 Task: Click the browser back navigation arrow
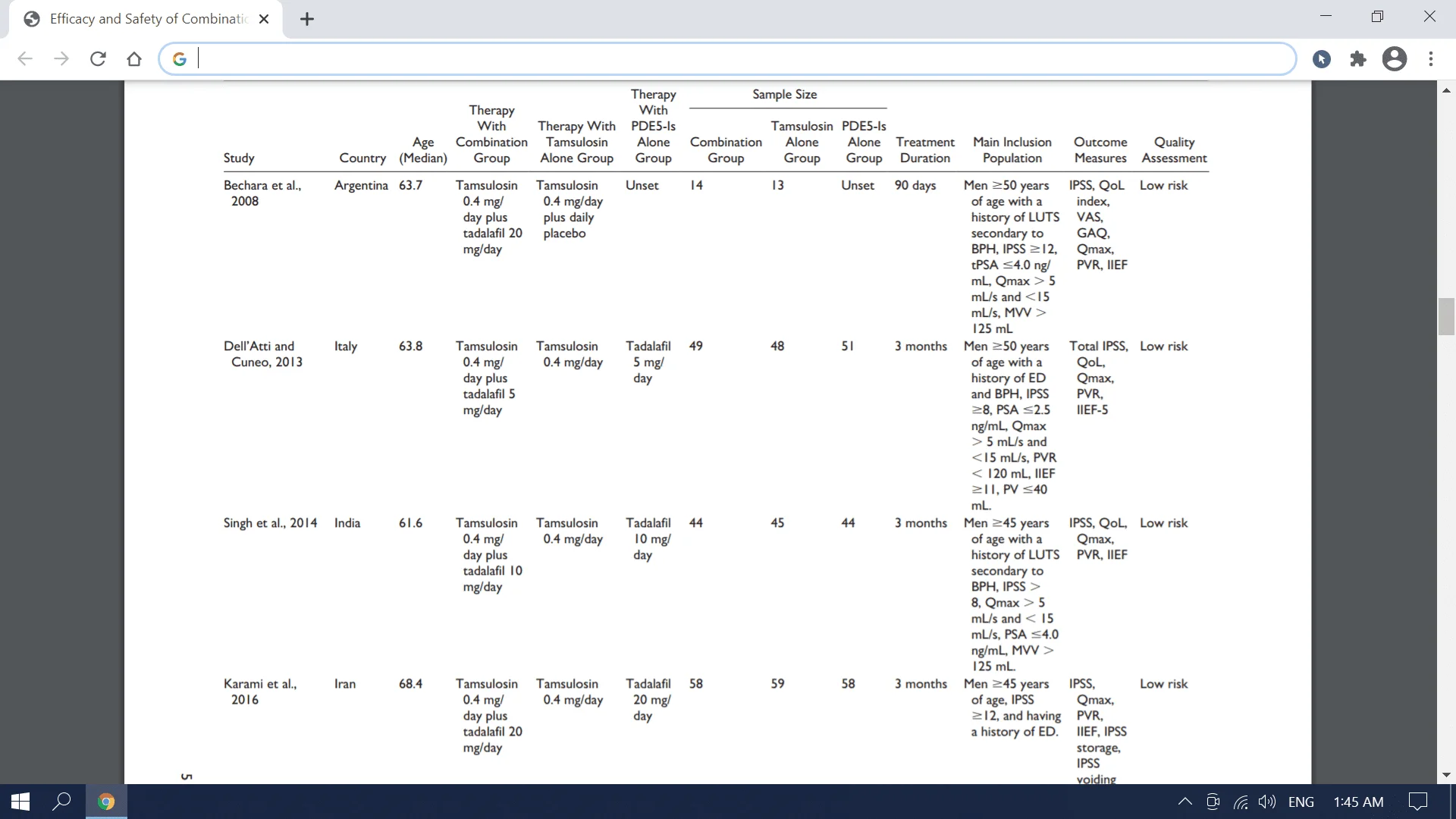tap(24, 58)
